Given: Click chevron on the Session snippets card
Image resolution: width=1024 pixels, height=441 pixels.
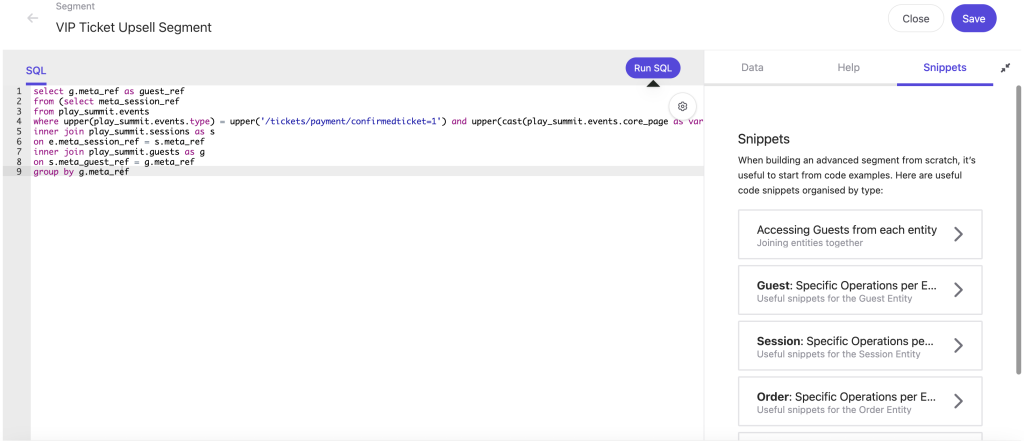Looking at the screenshot, I should click(958, 346).
